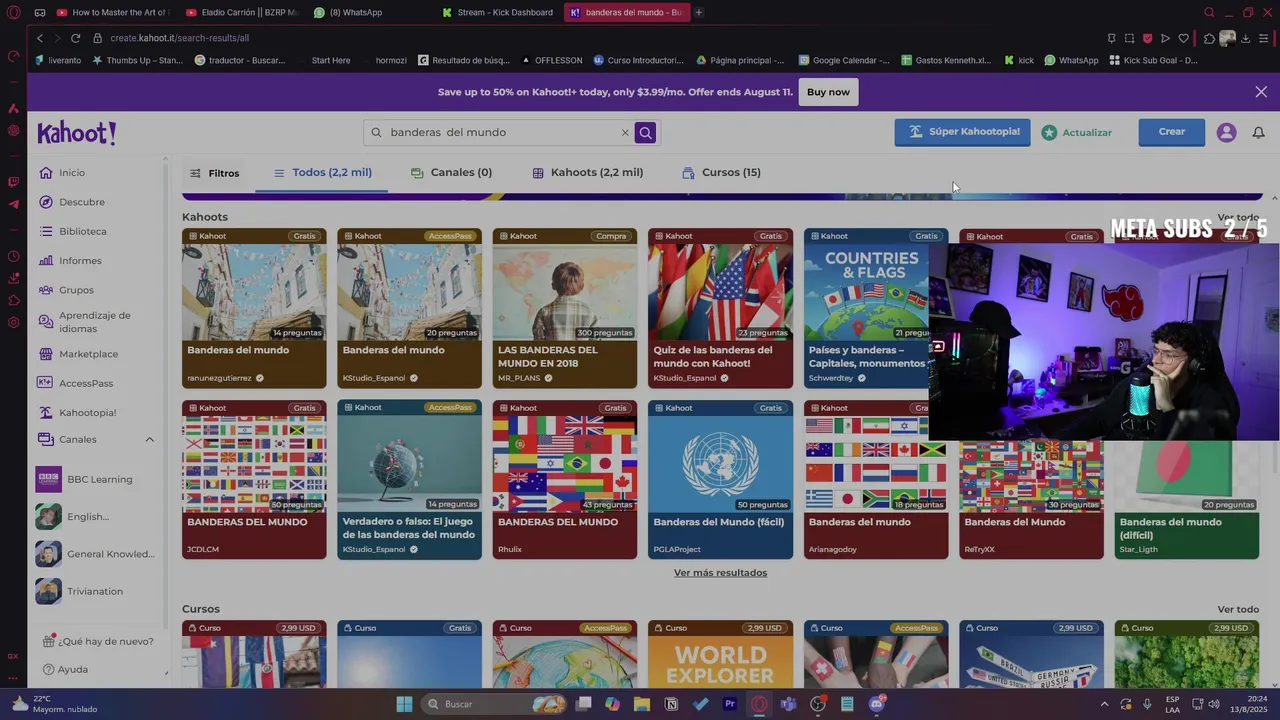Open Banderas del mundo (difícil) kahoot

(x=1187, y=500)
